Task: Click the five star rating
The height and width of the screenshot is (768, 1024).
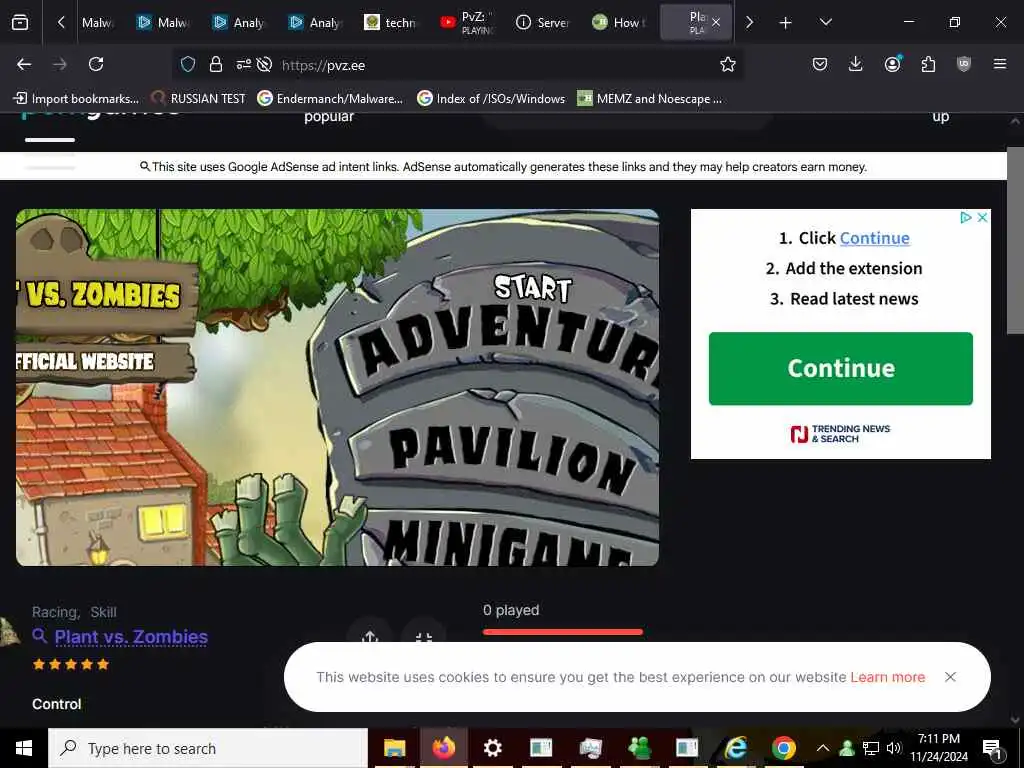Action: 71,665
